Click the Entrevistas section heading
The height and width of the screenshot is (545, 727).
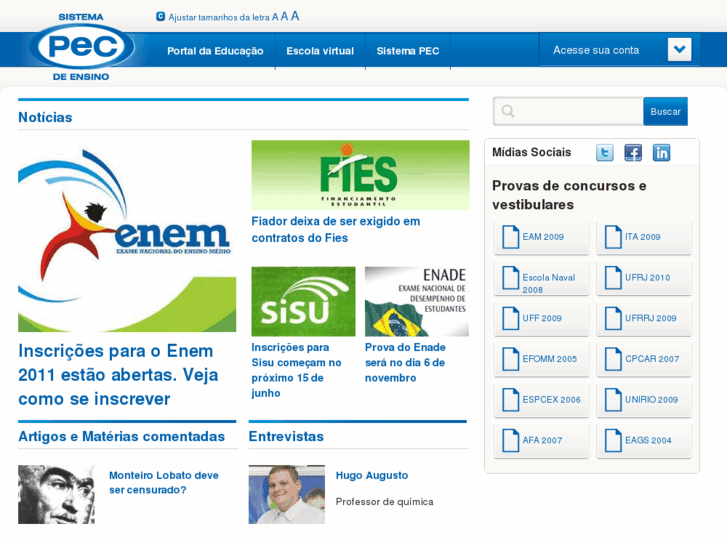(x=286, y=436)
